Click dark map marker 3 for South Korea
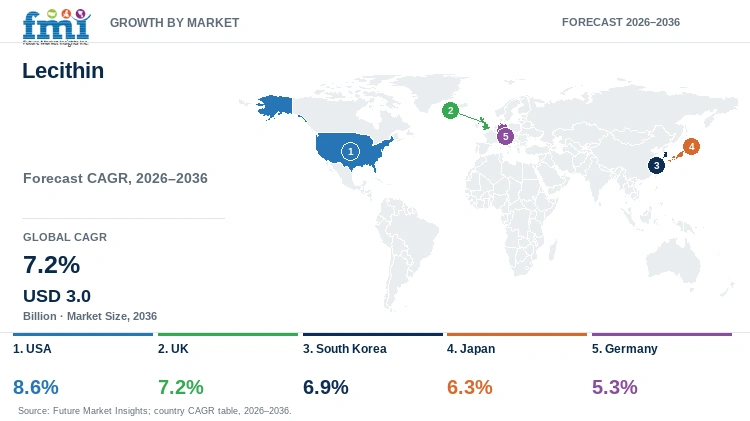 (x=656, y=166)
